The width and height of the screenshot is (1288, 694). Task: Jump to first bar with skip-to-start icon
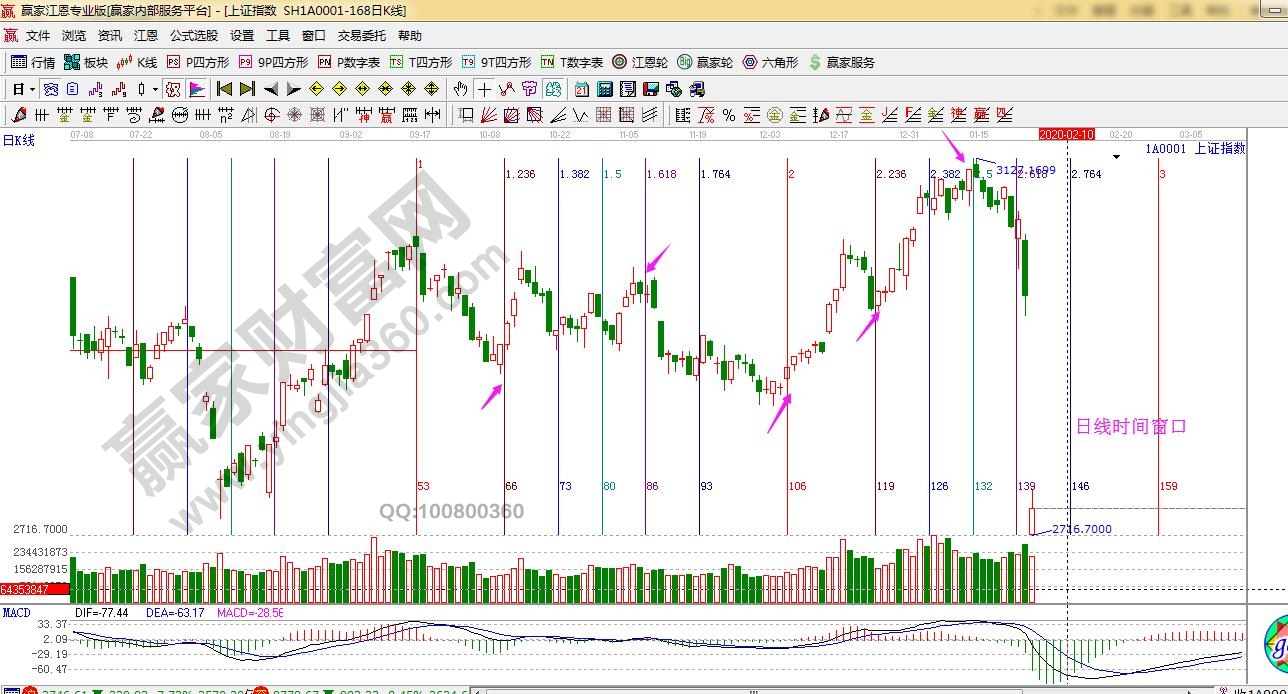pos(225,89)
